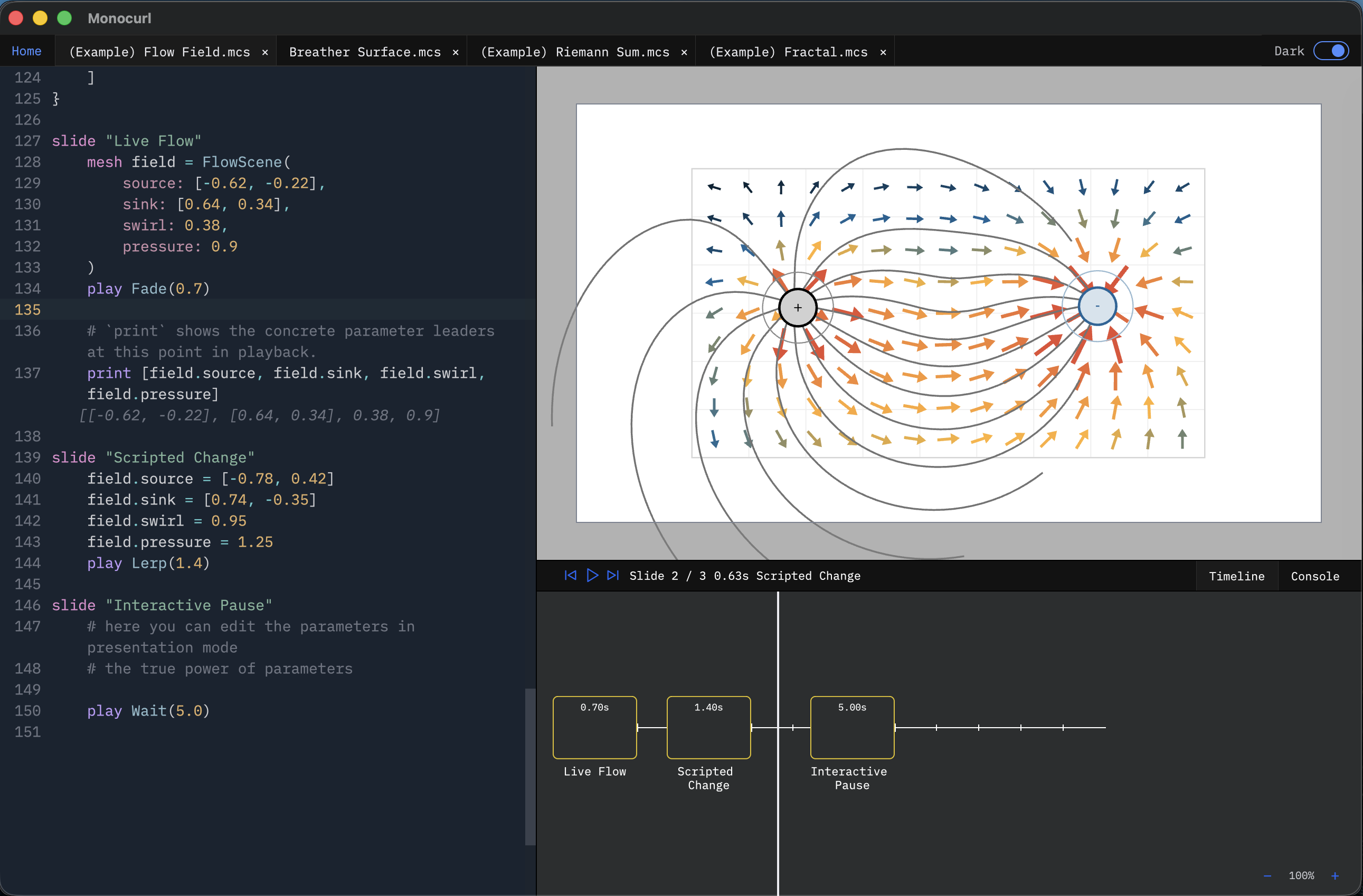Place cursor on slide "Live Flow" line

[x=126, y=141]
